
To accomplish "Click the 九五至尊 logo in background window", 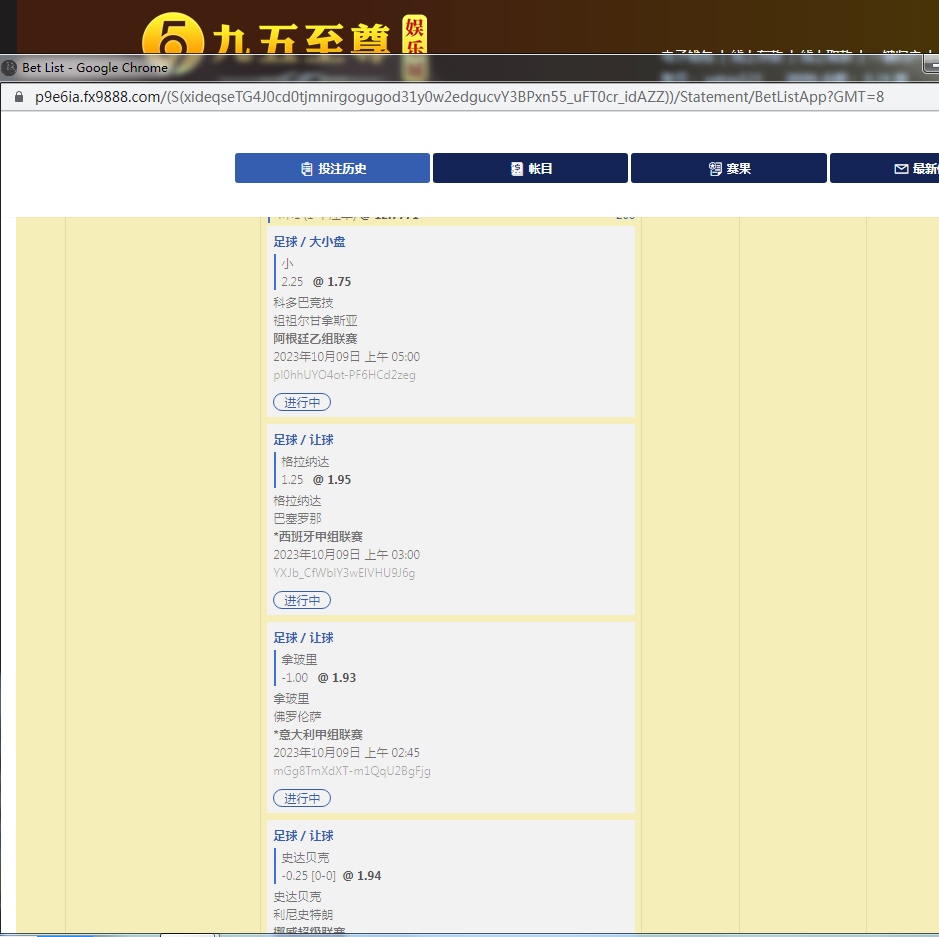I will tap(285, 35).
